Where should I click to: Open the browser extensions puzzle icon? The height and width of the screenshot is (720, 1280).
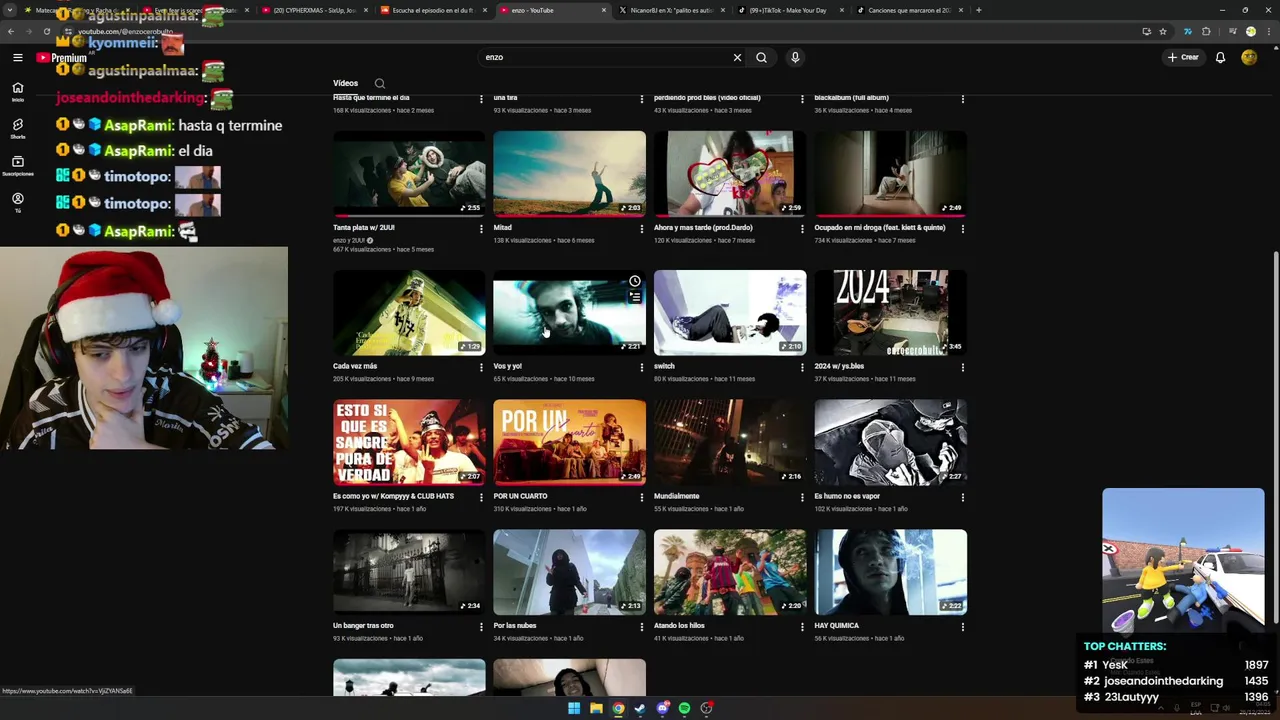[x=1206, y=31]
